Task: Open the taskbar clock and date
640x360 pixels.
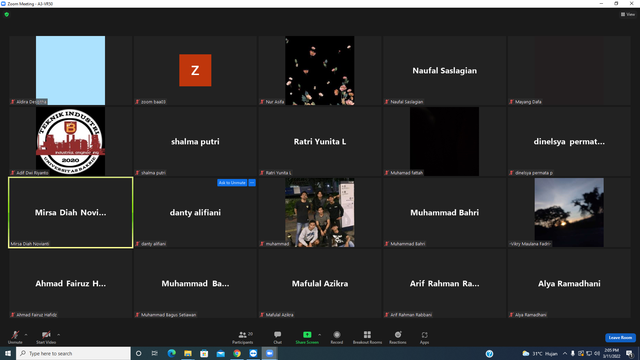Action: pos(611,353)
